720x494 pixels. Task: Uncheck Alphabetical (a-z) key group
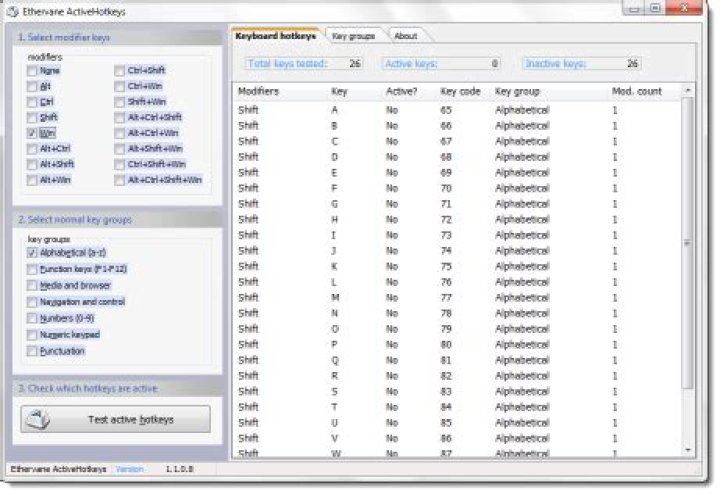point(32,253)
